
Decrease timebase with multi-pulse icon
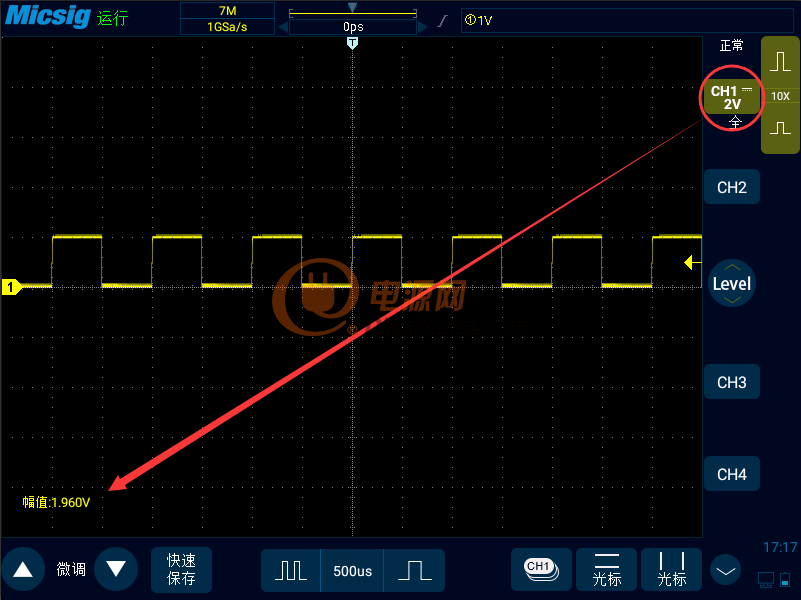[x=291, y=570]
